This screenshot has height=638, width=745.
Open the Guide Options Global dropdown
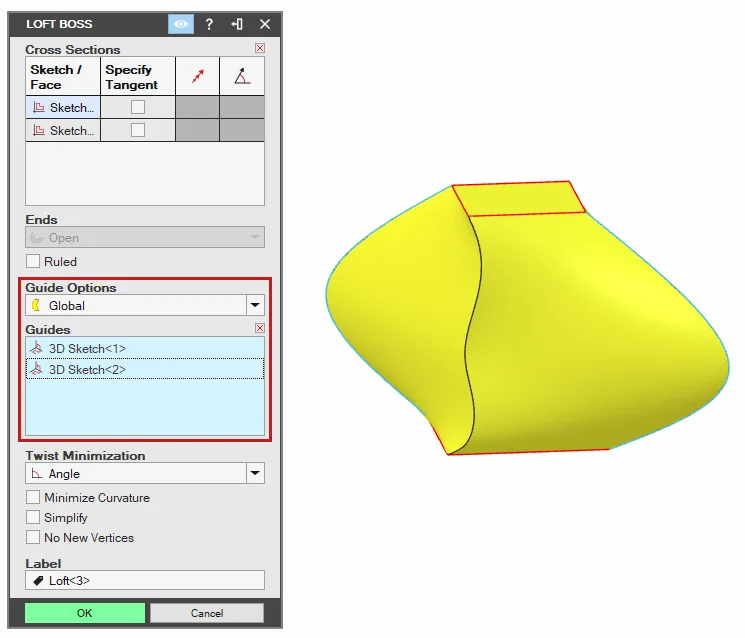pos(145,305)
